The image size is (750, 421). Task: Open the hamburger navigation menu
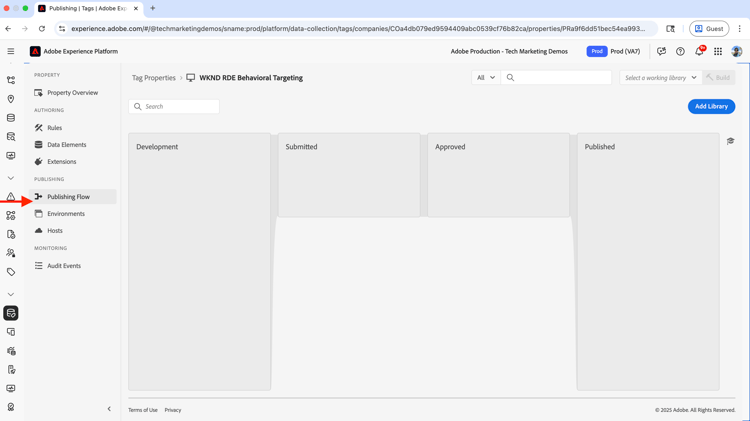[11, 51]
